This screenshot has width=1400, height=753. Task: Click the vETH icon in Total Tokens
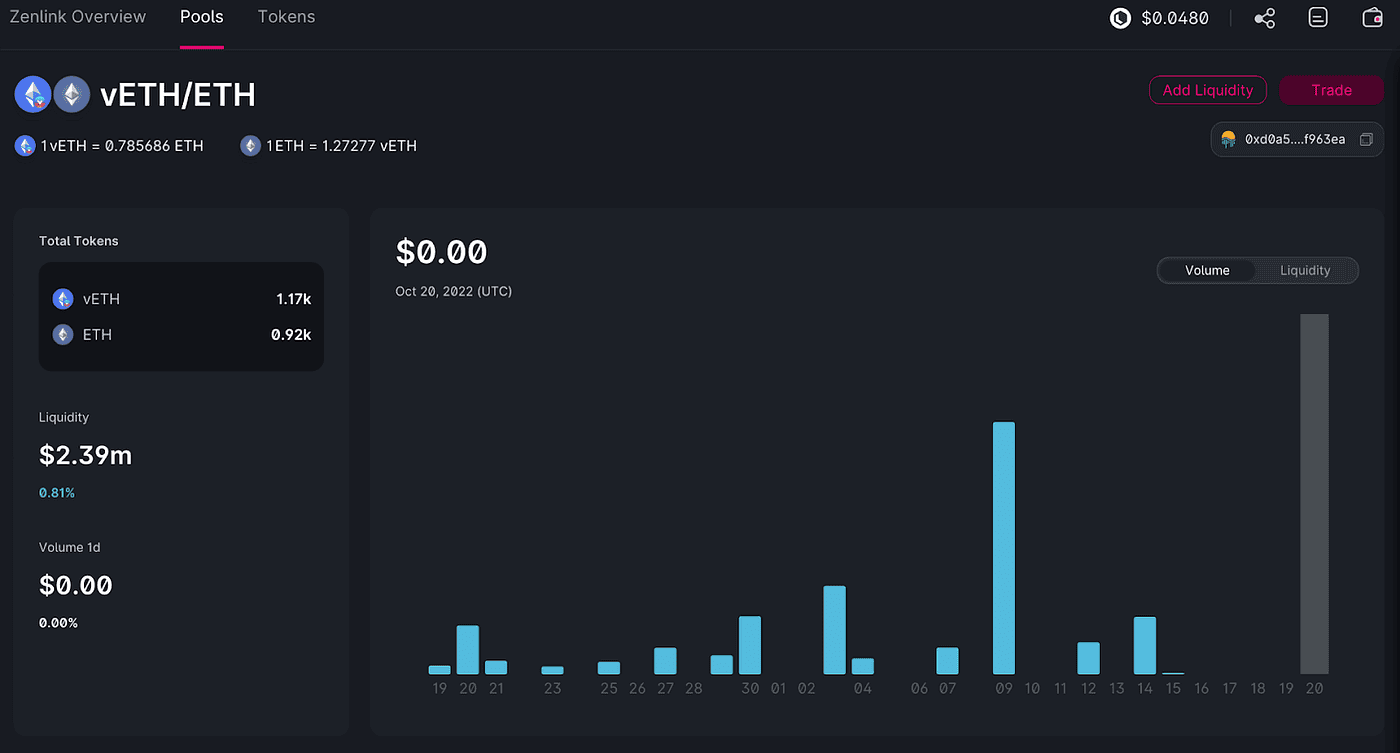click(x=63, y=299)
